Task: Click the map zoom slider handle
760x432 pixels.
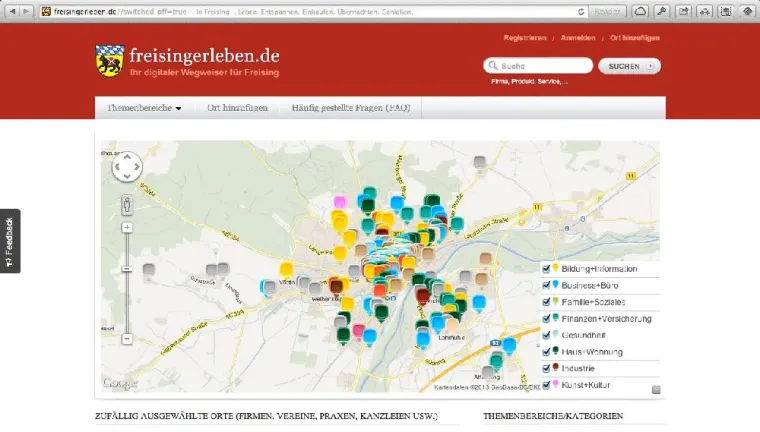Action: click(127, 269)
